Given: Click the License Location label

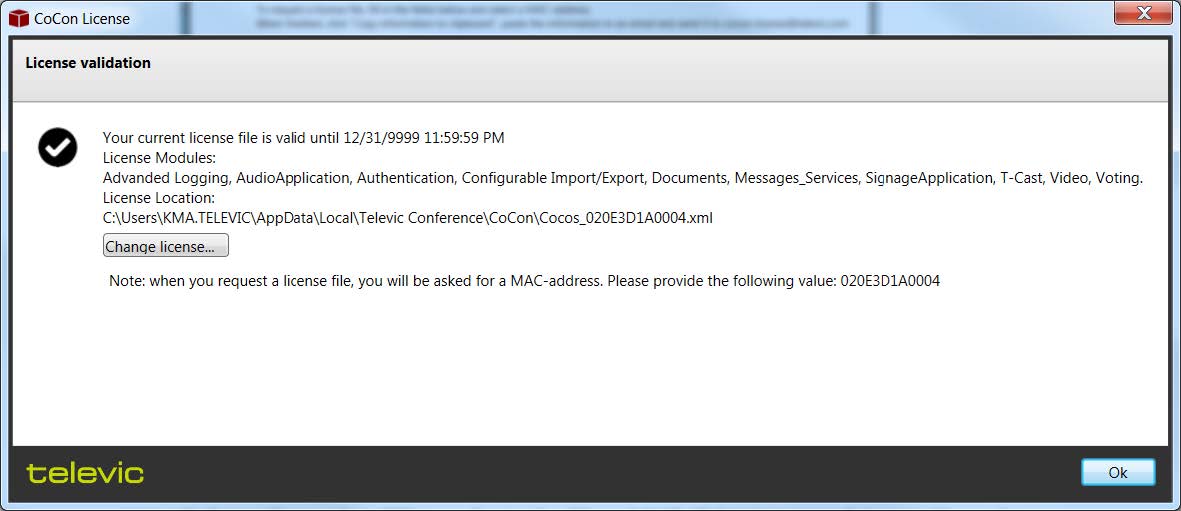Looking at the screenshot, I should point(159,198).
